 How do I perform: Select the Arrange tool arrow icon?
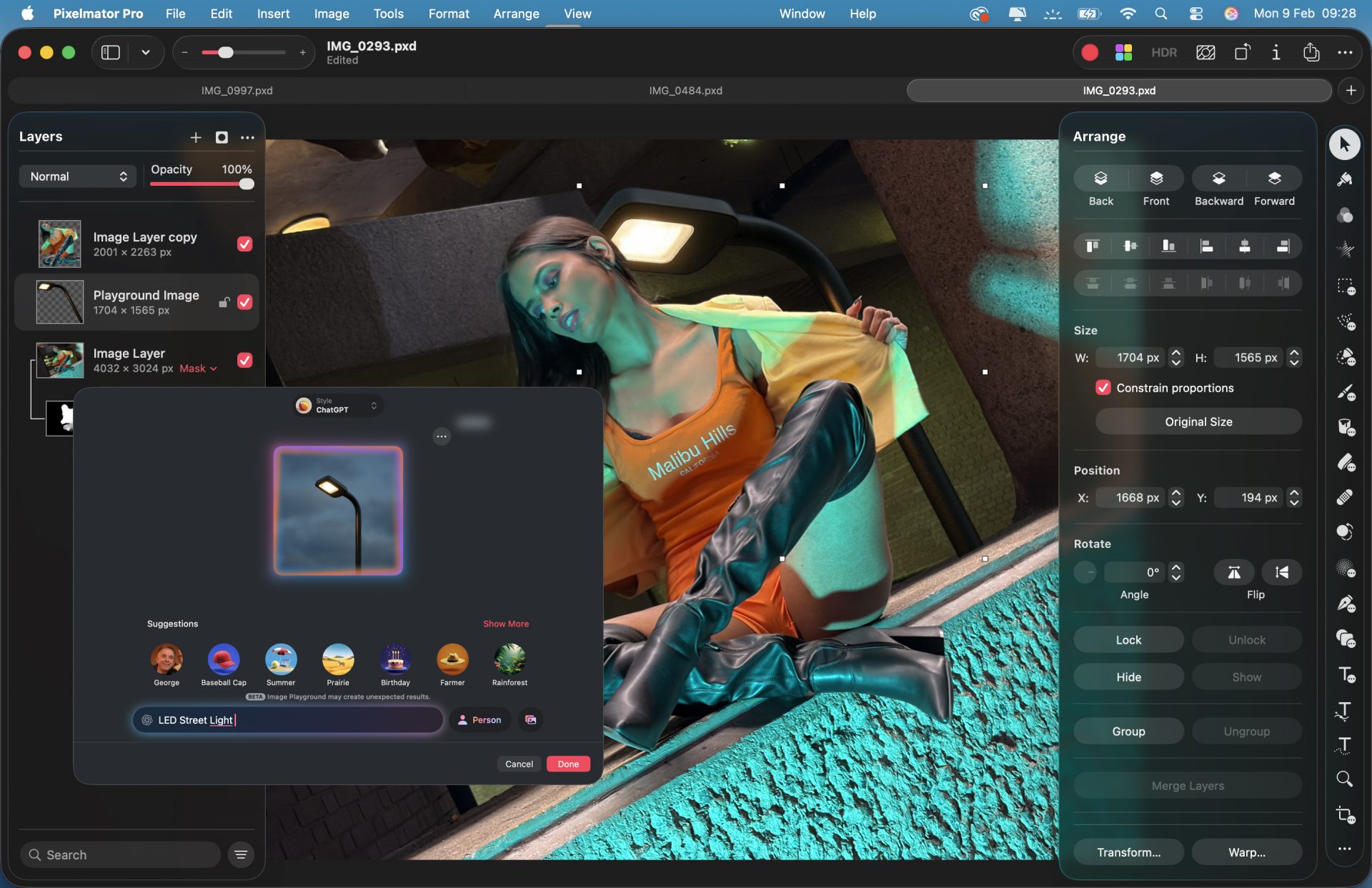point(1346,146)
